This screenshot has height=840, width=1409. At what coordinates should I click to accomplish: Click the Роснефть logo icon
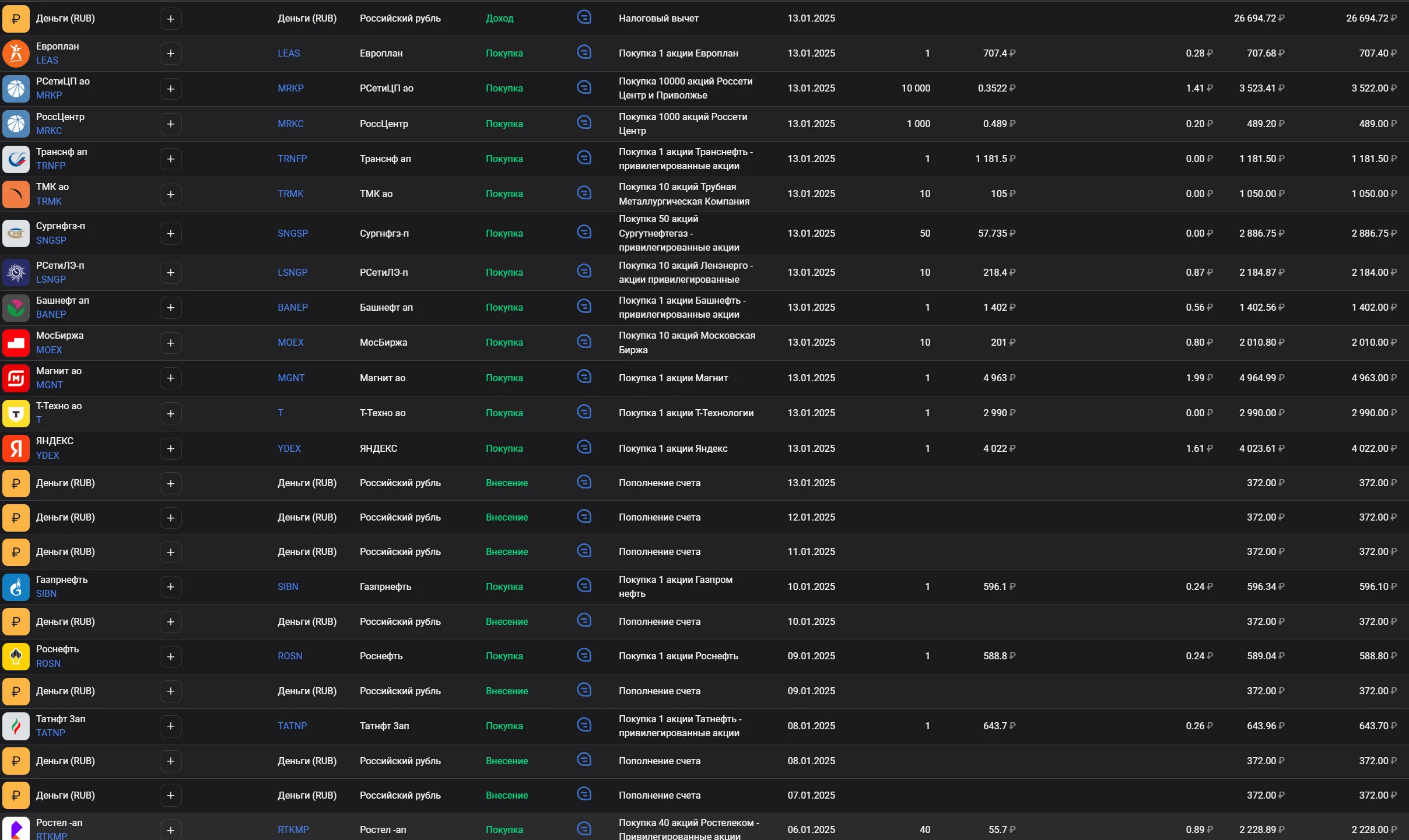16,656
